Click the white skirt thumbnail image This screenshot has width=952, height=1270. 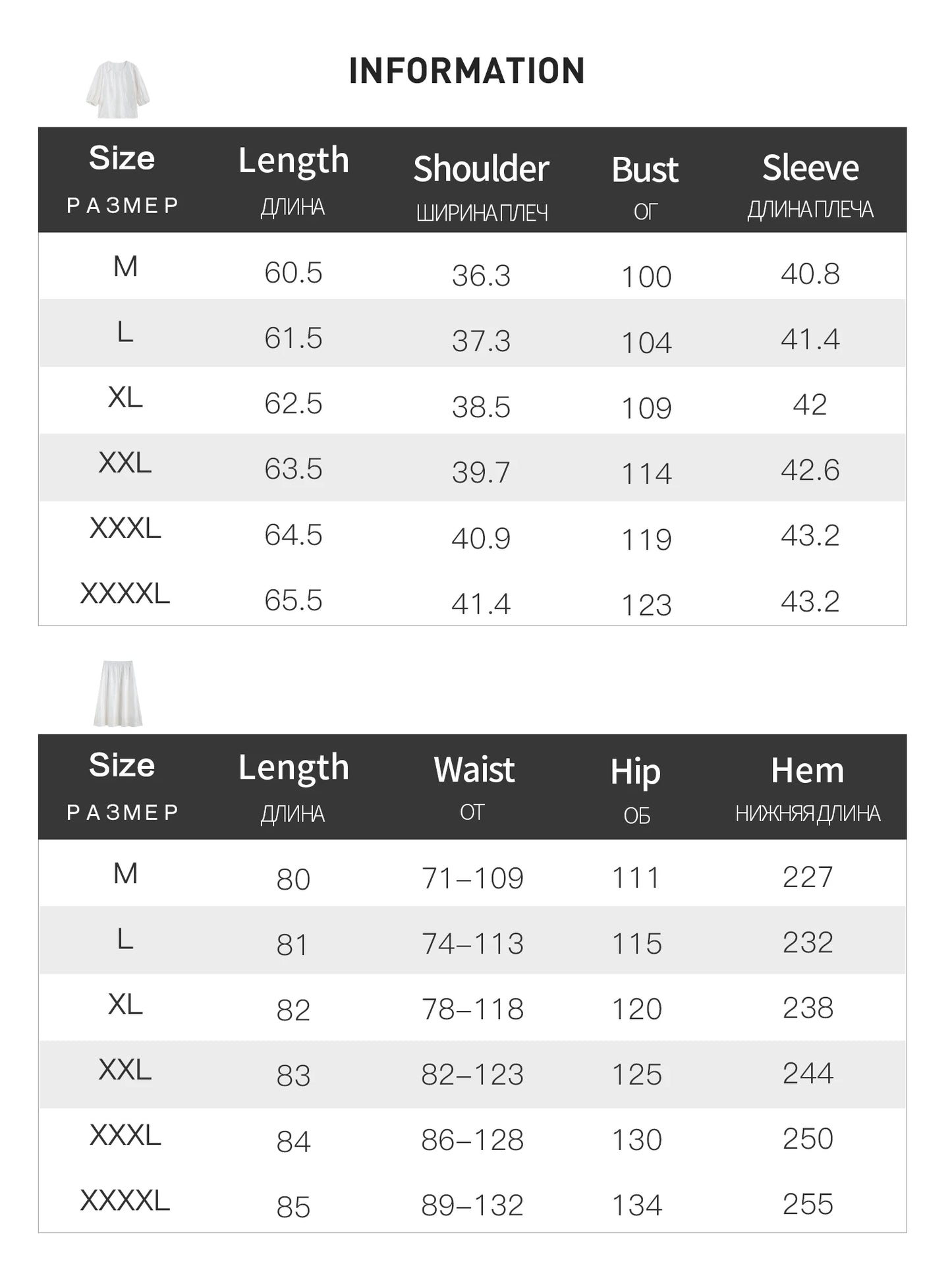click(118, 694)
